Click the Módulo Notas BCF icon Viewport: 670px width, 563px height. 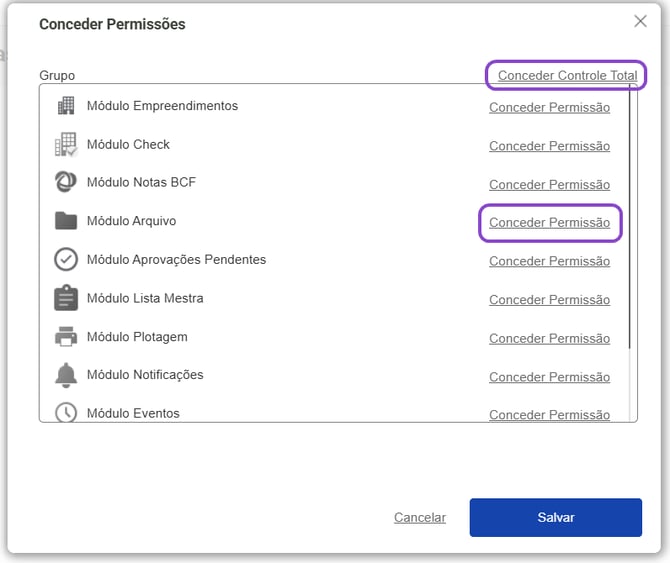point(66,183)
